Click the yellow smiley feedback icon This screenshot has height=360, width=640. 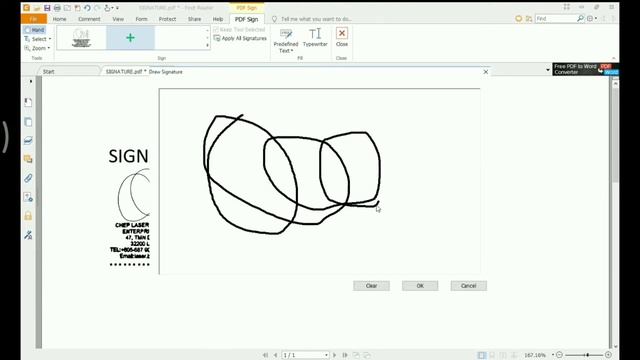click(x=518, y=19)
